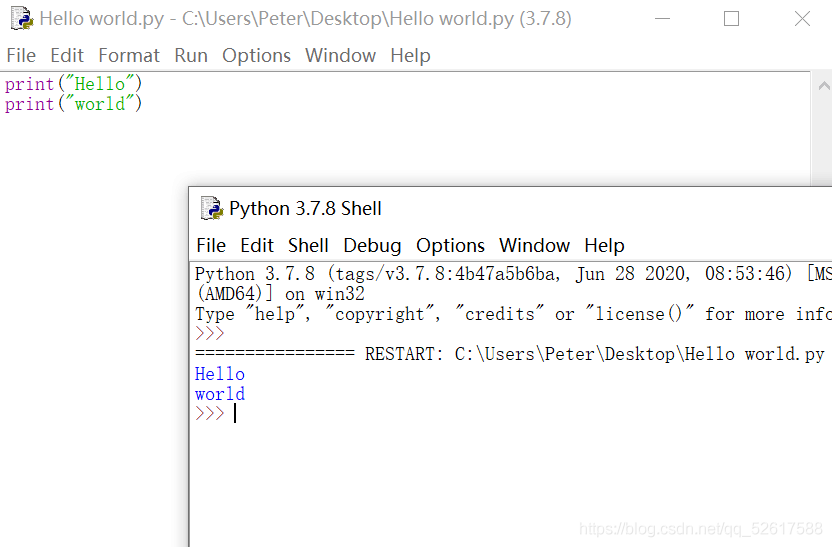The image size is (832, 547).
Task: Click the editor scrollbar up arrow
Action: (824, 86)
